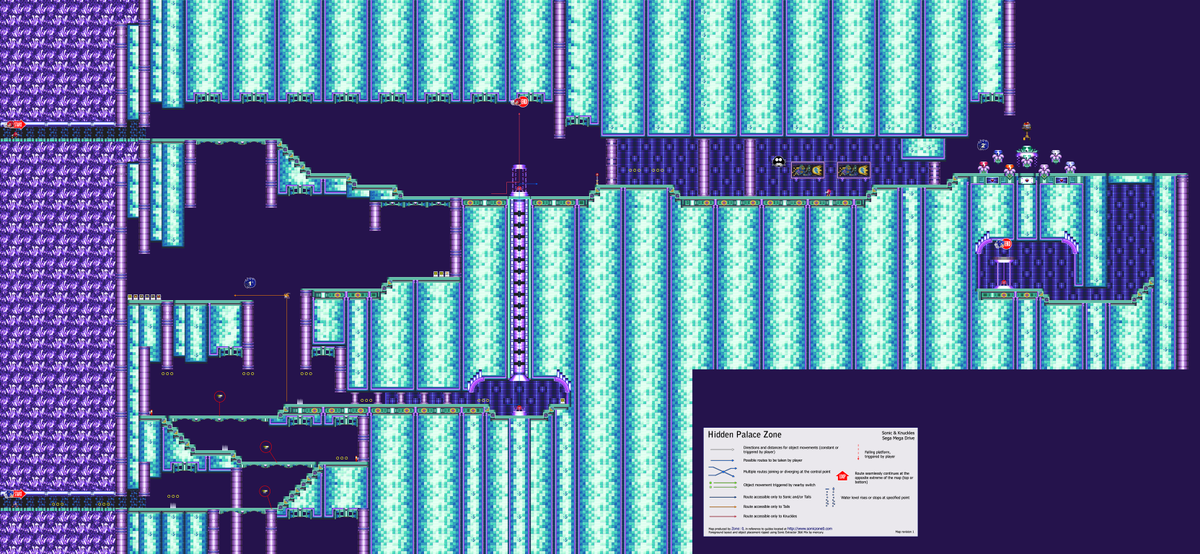
Task: Click 'Object movement triggered by nearby switch' text
Action: point(779,485)
